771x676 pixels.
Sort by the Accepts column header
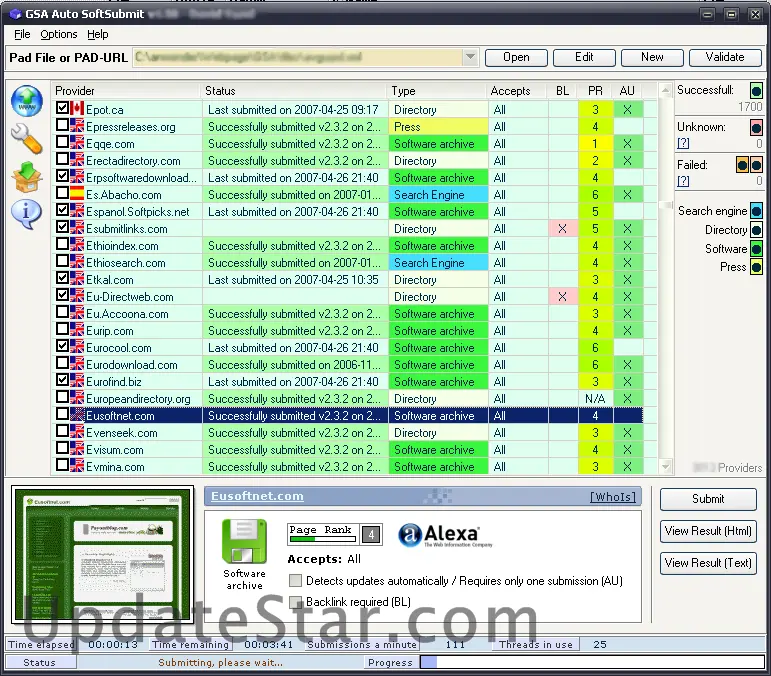pos(518,91)
